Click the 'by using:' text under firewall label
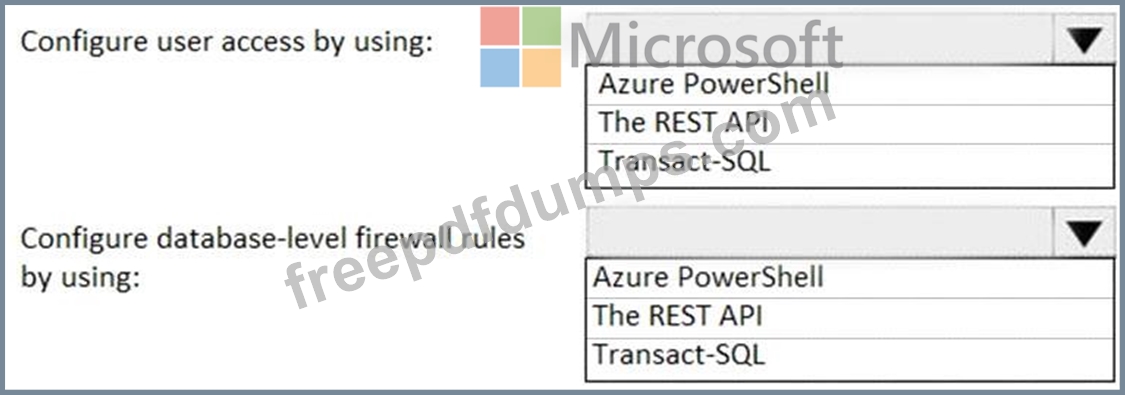The height and width of the screenshot is (395, 1125). click(x=79, y=277)
